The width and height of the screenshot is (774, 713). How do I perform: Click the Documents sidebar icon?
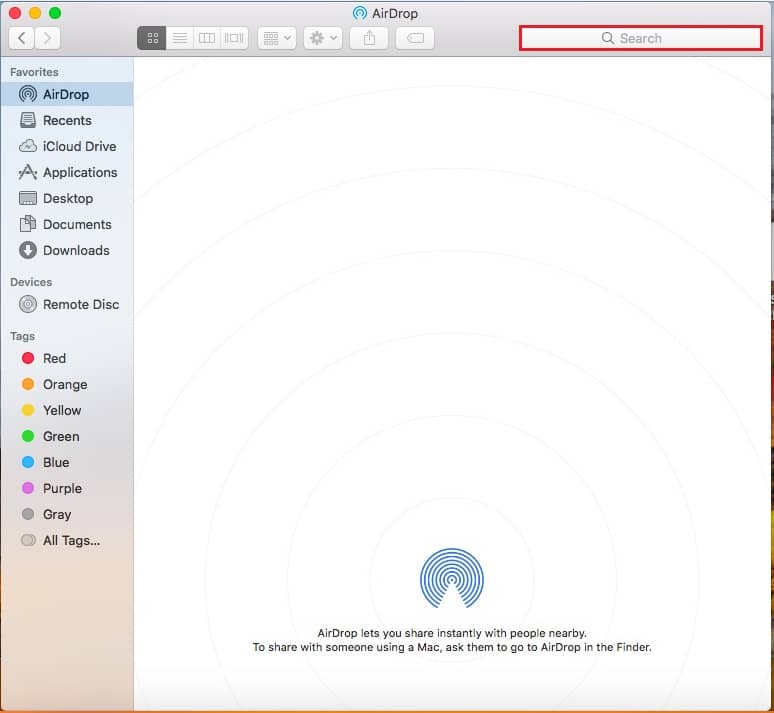(28, 224)
